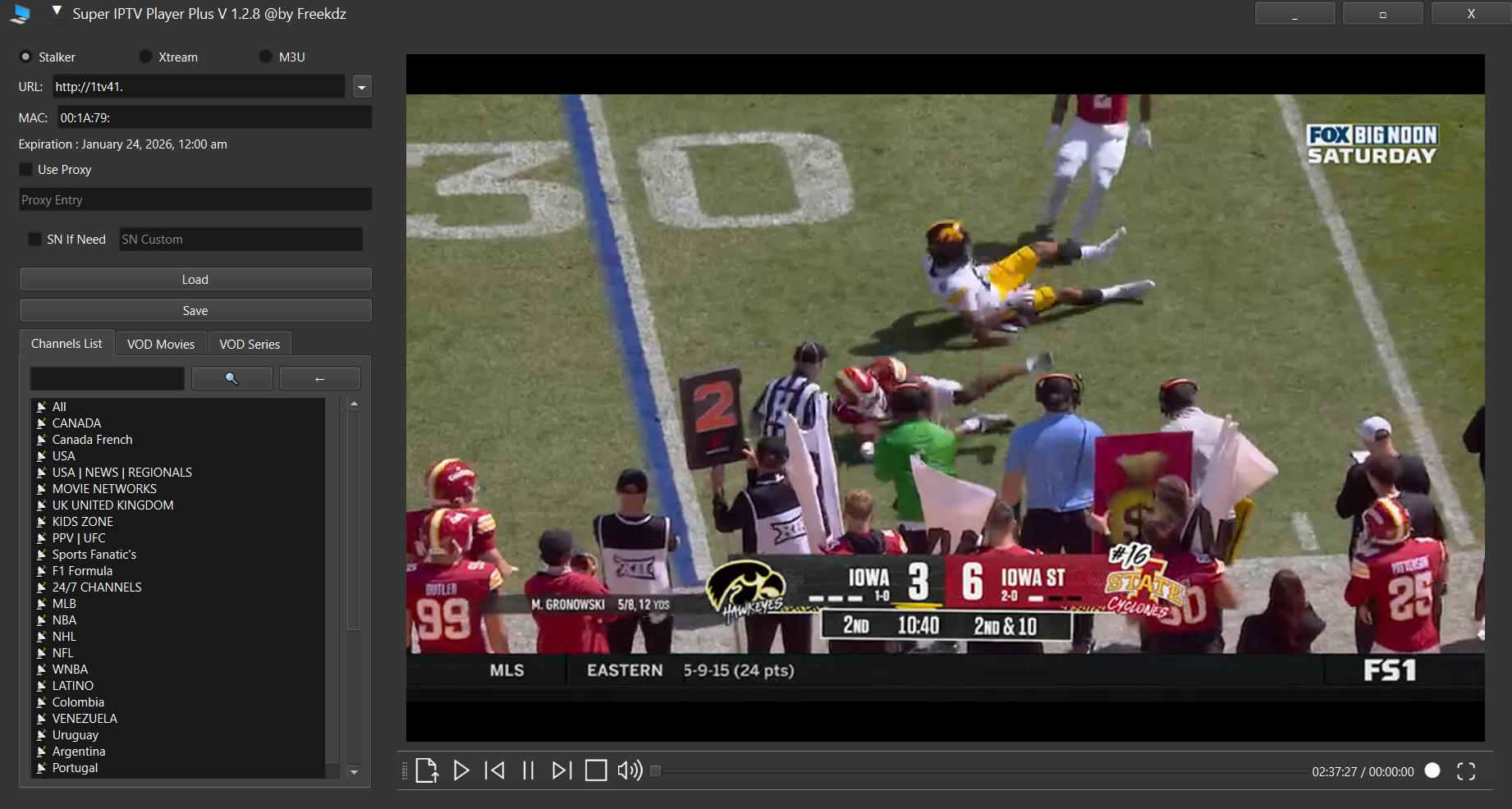Click the category list scrollbar thumb
Image resolution: width=1512 pixels, height=809 pixels.
coord(354,520)
